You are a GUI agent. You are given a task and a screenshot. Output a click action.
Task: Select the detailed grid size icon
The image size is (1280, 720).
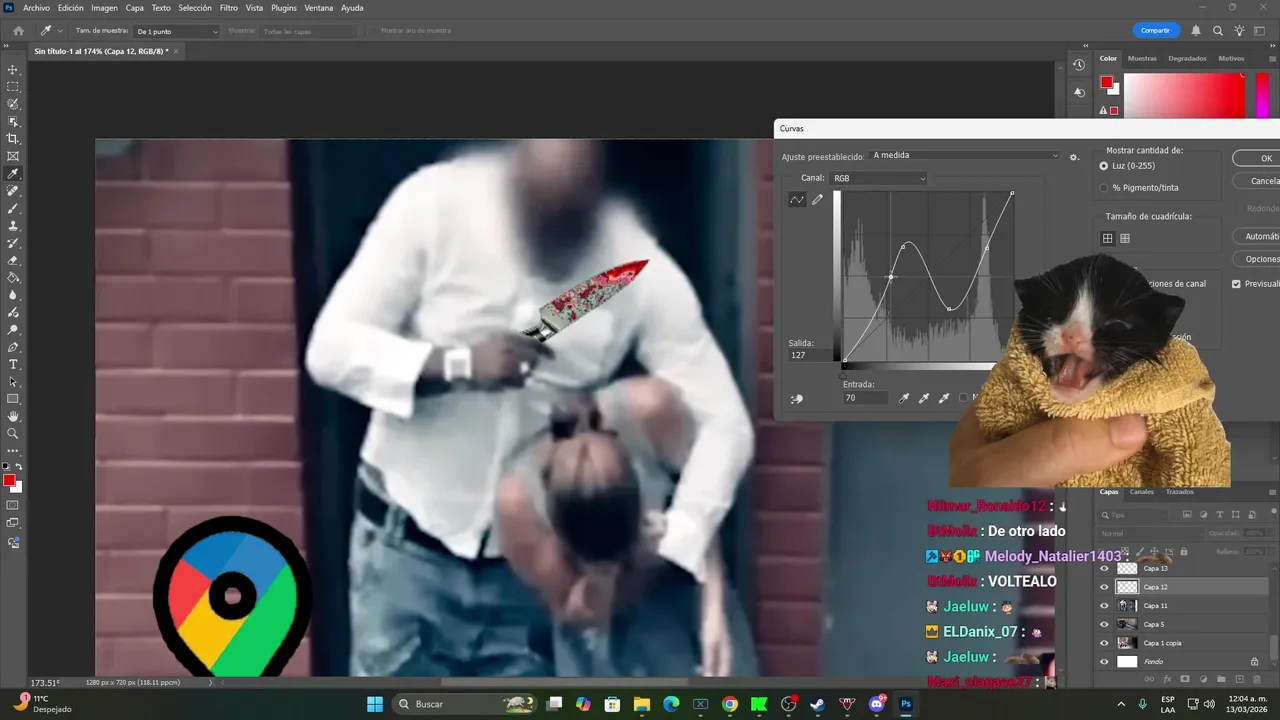1125,238
